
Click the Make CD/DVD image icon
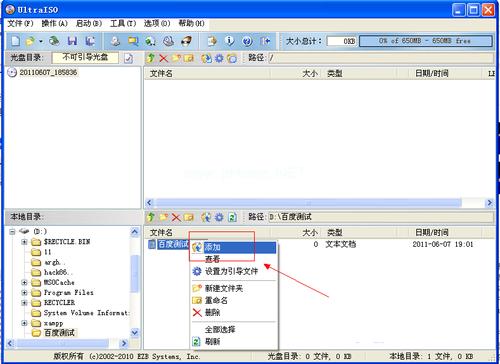tap(115, 41)
